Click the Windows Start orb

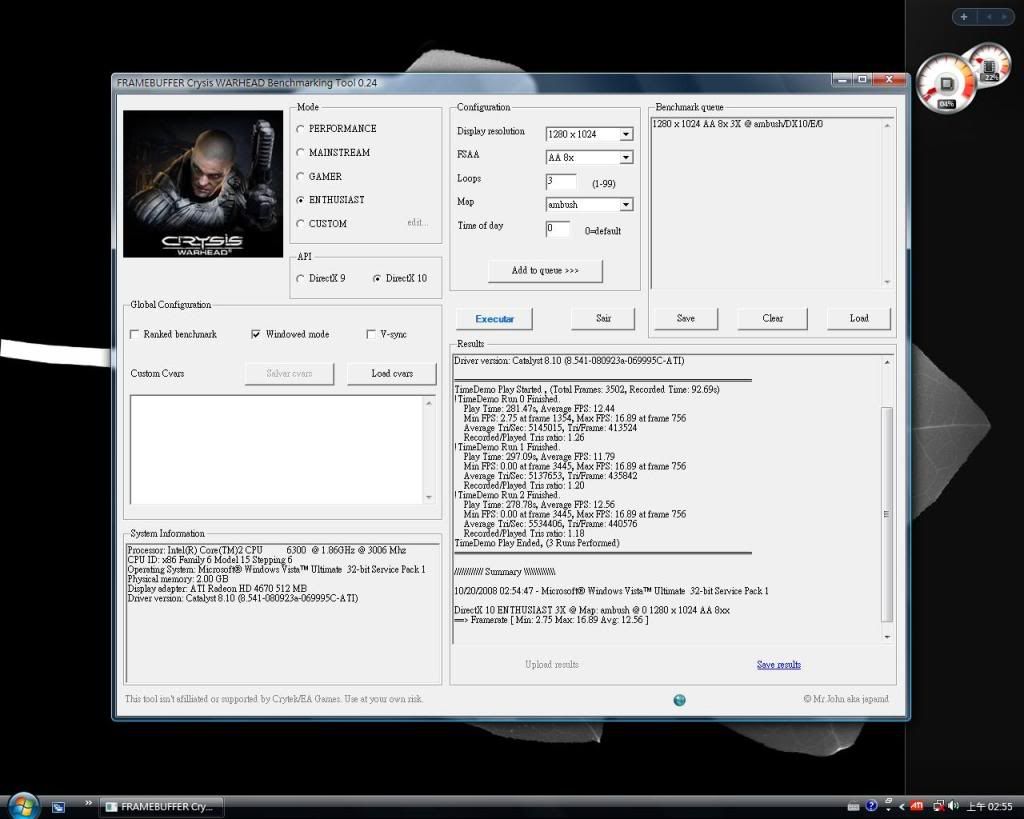(23, 806)
